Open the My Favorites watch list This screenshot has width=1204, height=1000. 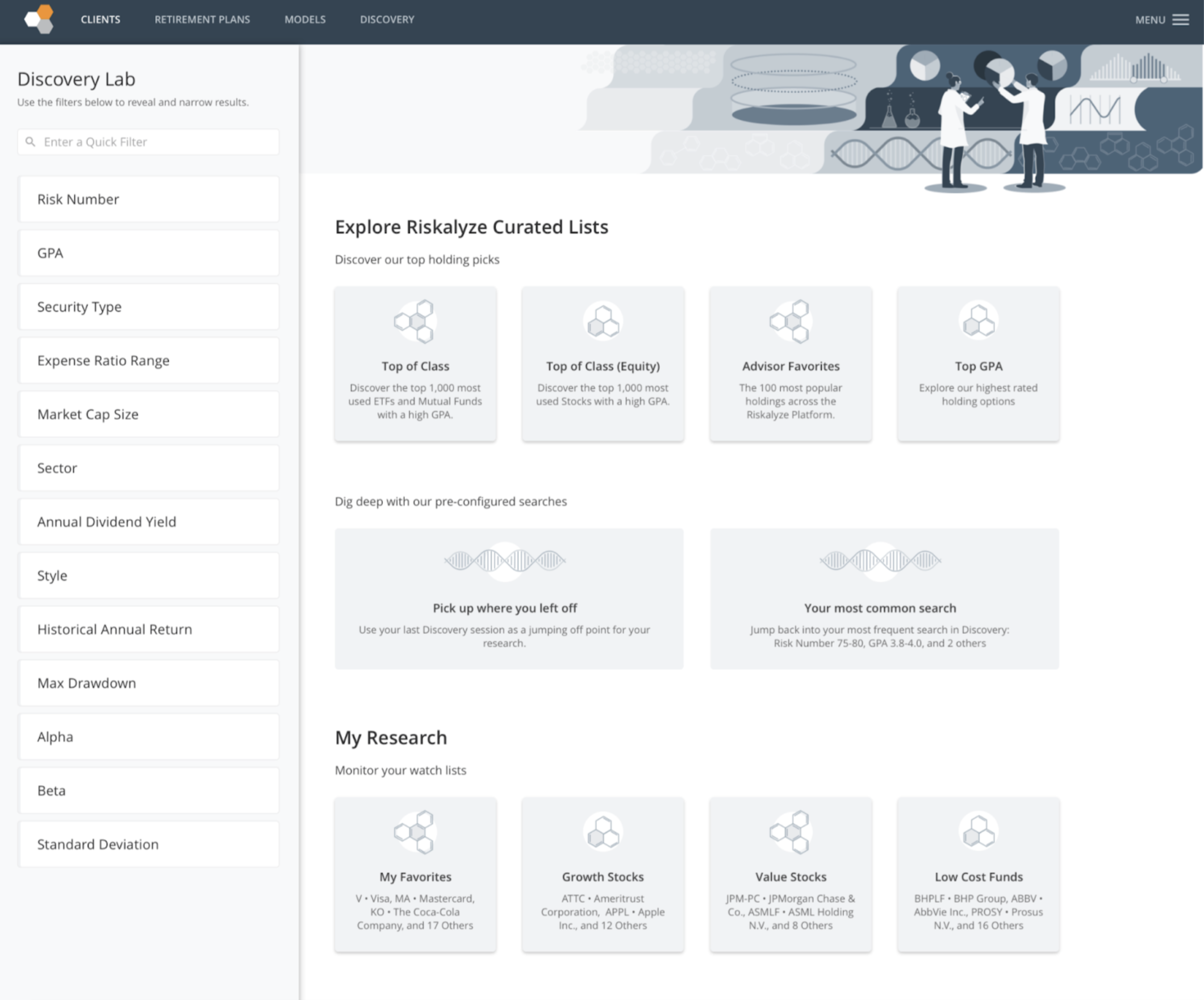pos(415,874)
